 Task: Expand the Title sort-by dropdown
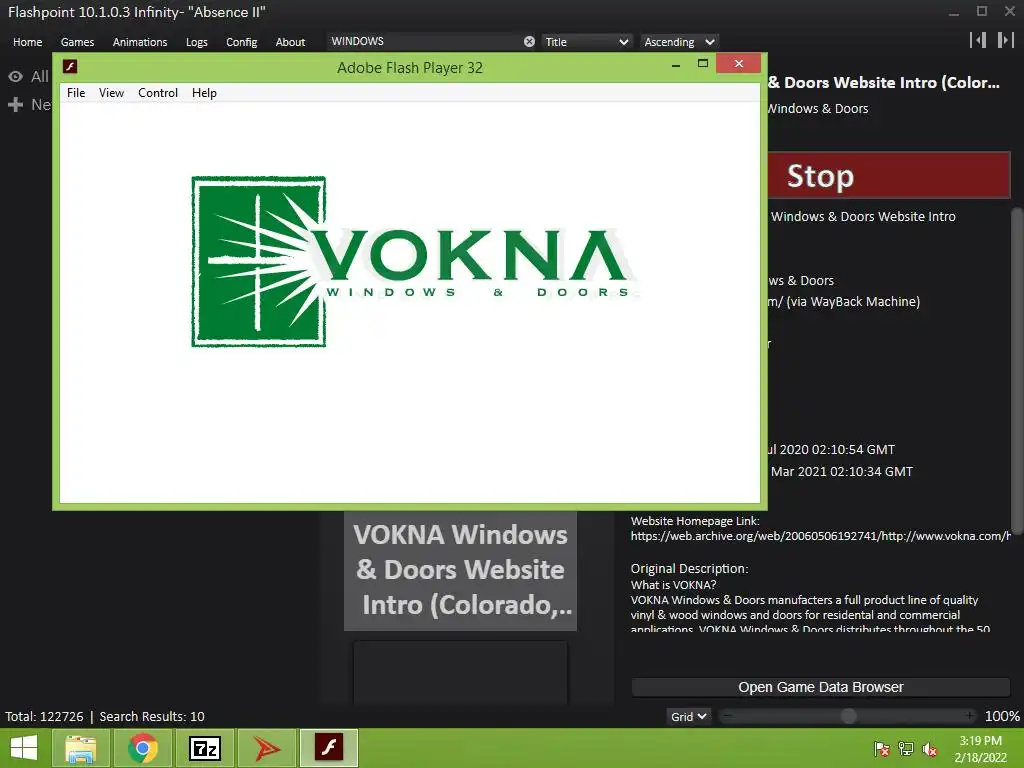pyautogui.click(x=586, y=42)
